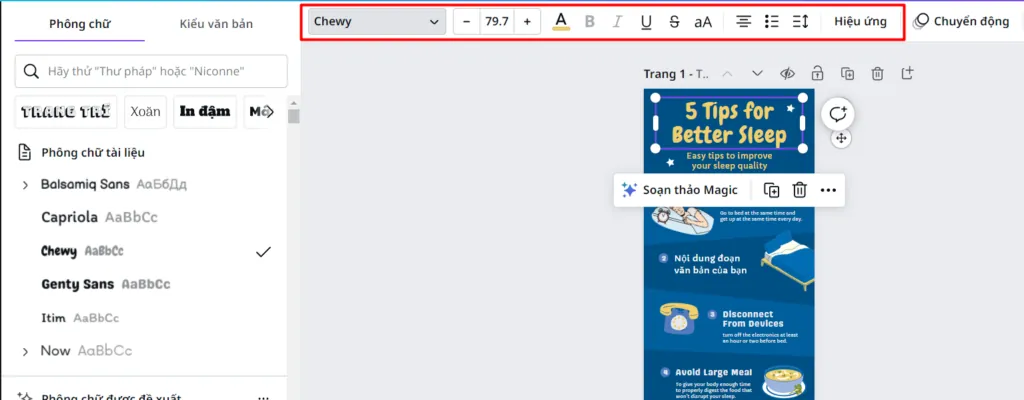Duplicate page using the copy page icon
Viewport: 1024px width, 400px height.
coord(848,73)
